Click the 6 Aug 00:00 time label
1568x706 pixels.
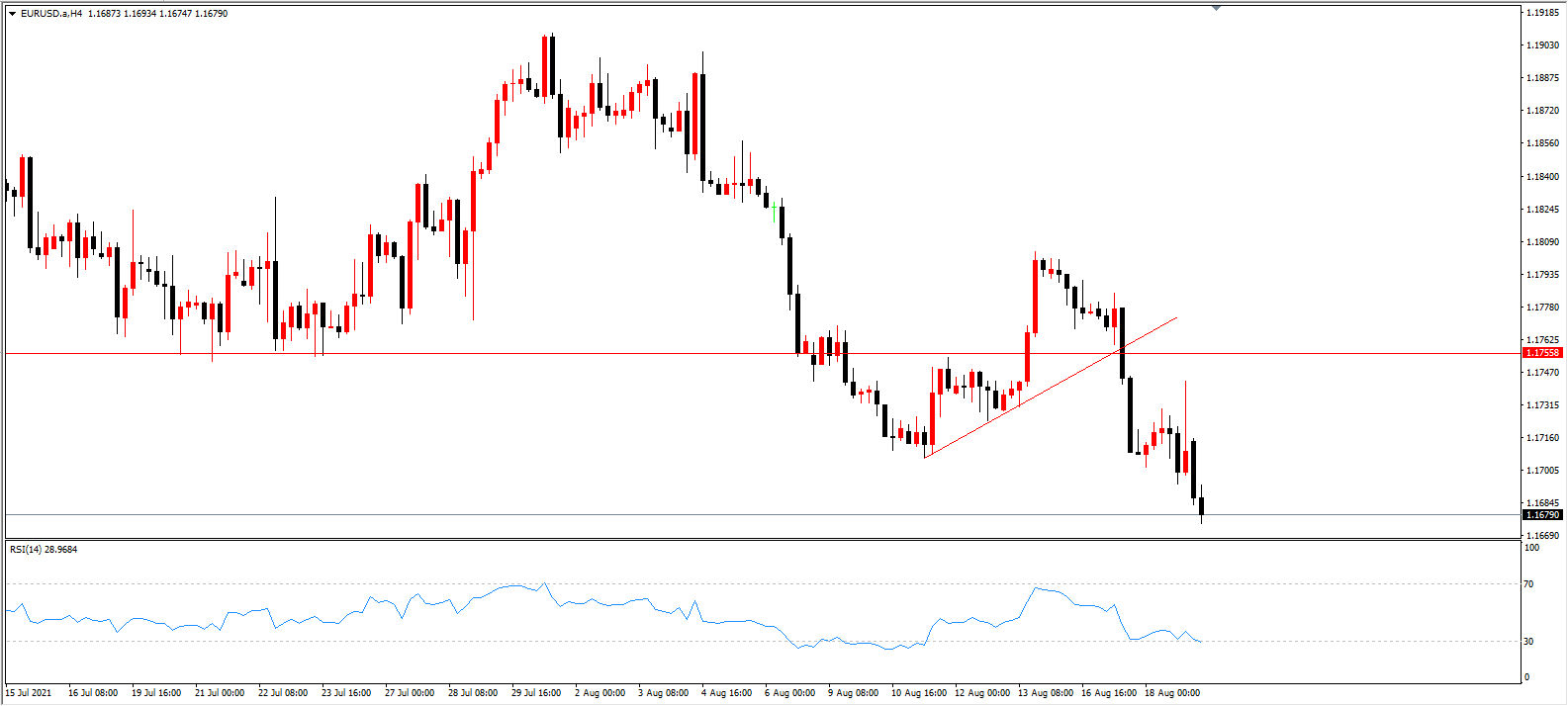[789, 693]
